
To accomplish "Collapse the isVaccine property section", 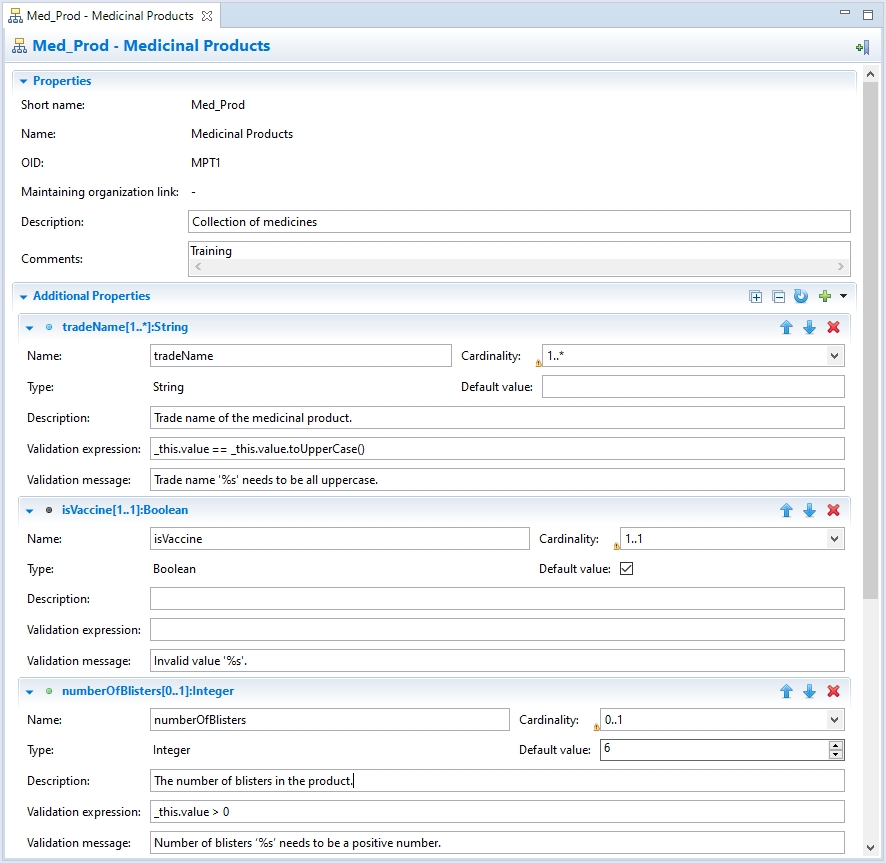I will (30, 511).
